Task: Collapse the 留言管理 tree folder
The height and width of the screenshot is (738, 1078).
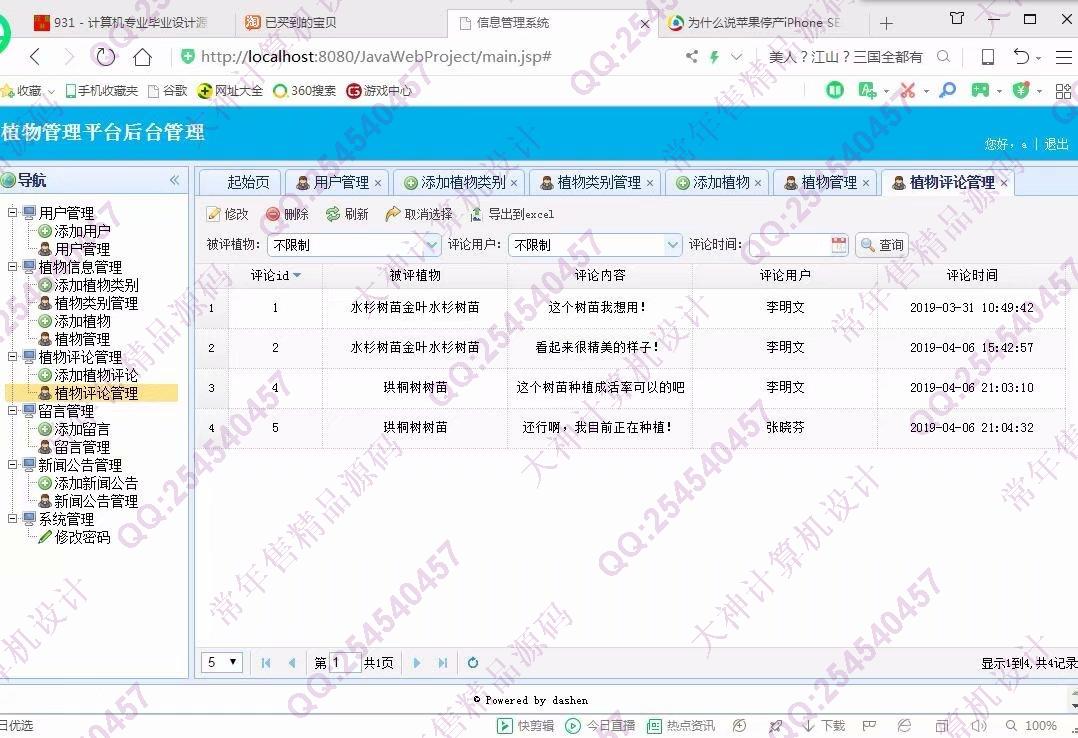Action: pyautogui.click(x=12, y=411)
